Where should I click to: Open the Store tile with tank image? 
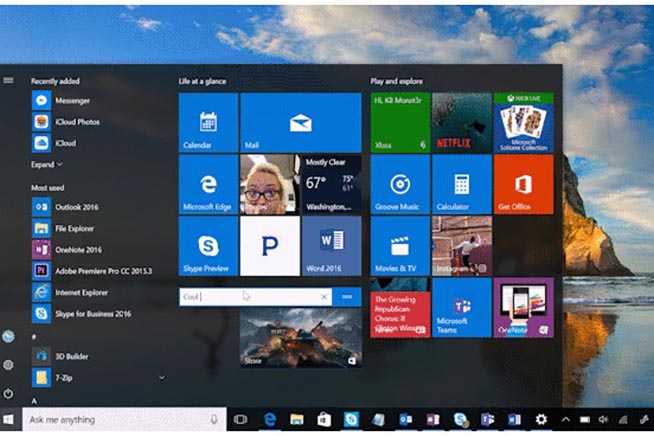point(301,338)
